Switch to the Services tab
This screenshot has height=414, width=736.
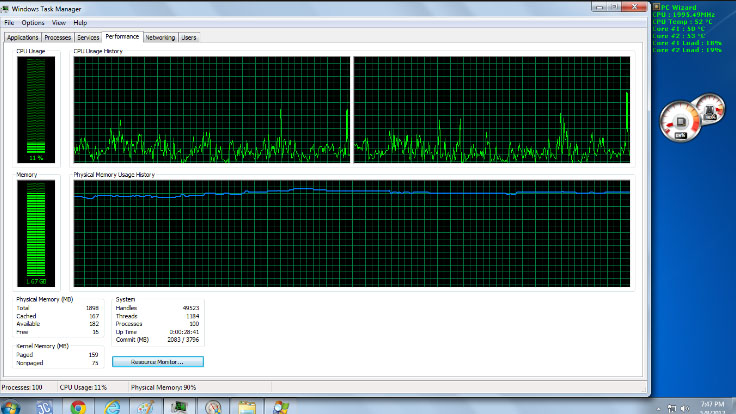[88, 37]
